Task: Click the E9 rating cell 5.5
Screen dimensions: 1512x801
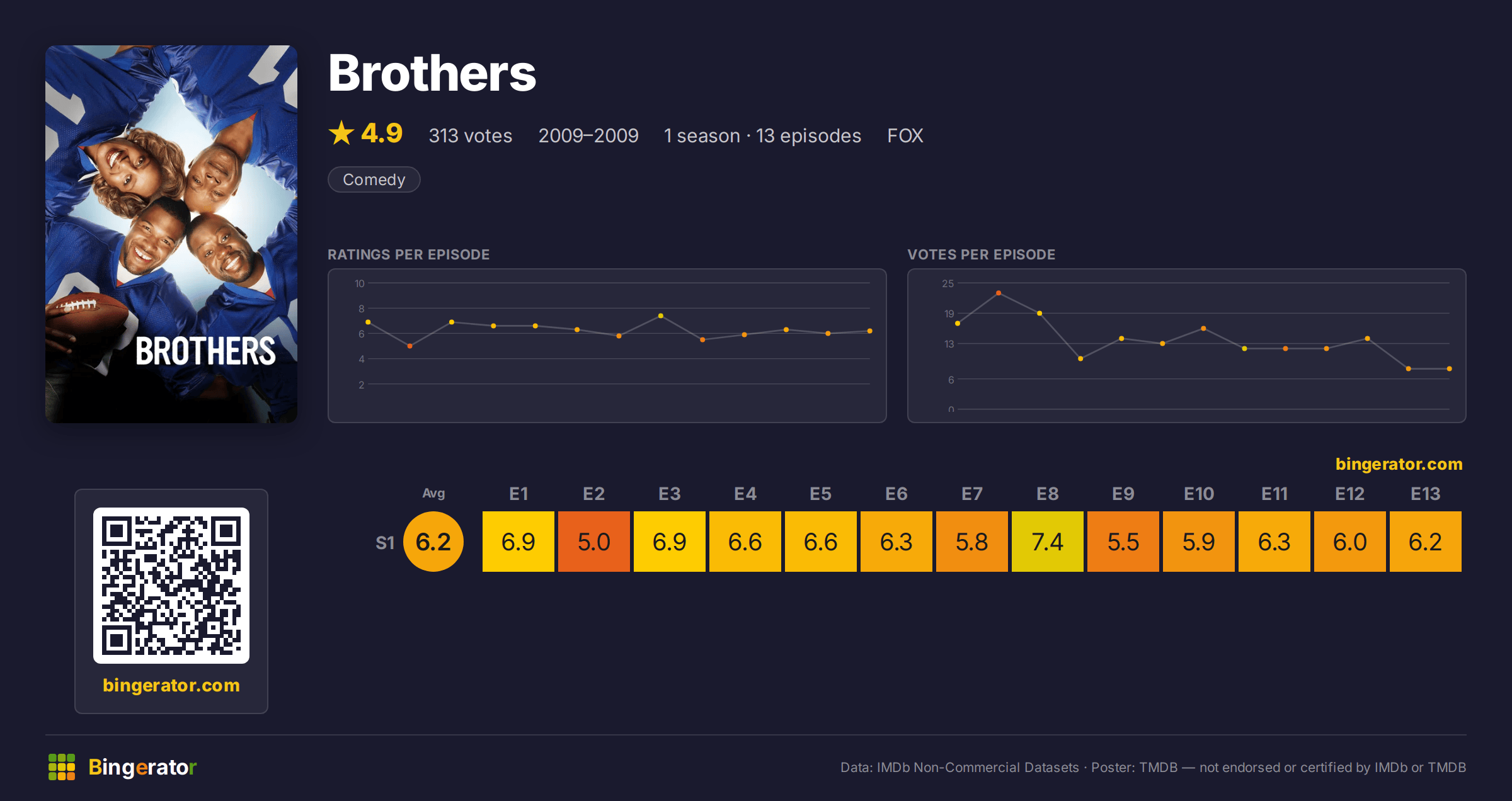Action: (1123, 542)
